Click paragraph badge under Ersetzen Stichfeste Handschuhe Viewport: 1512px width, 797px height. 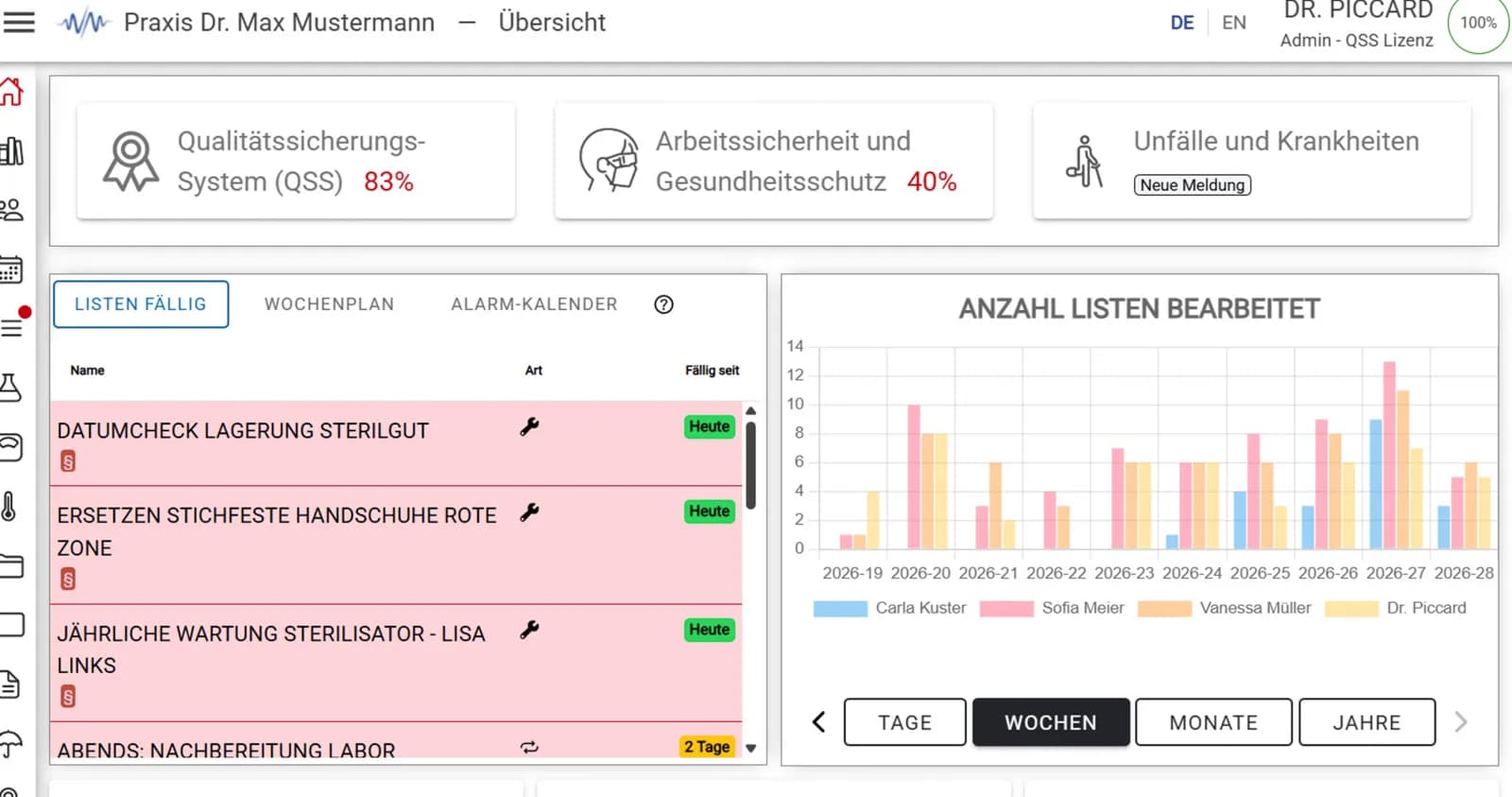coord(68,579)
